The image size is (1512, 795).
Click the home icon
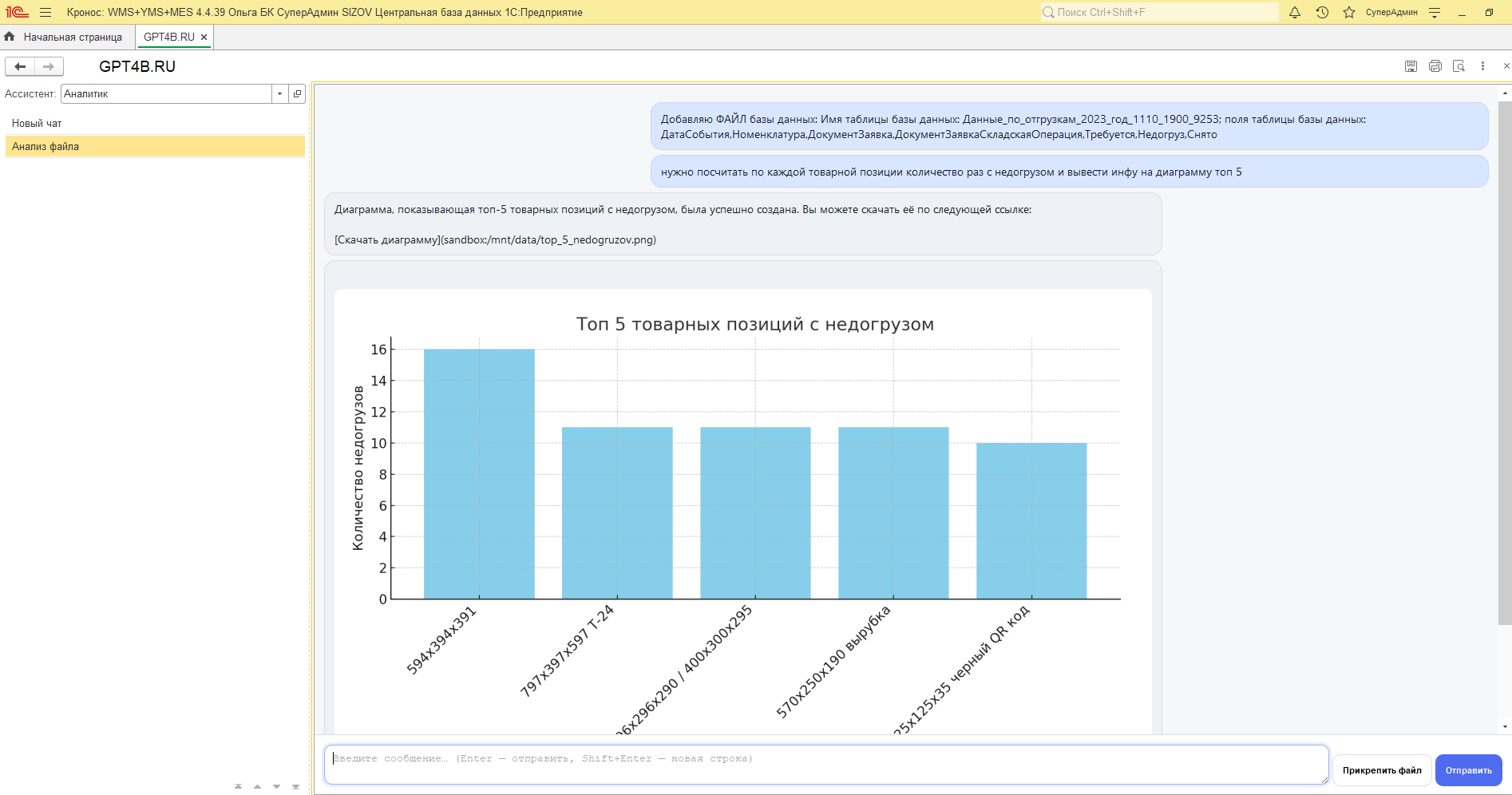pos(10,37)
